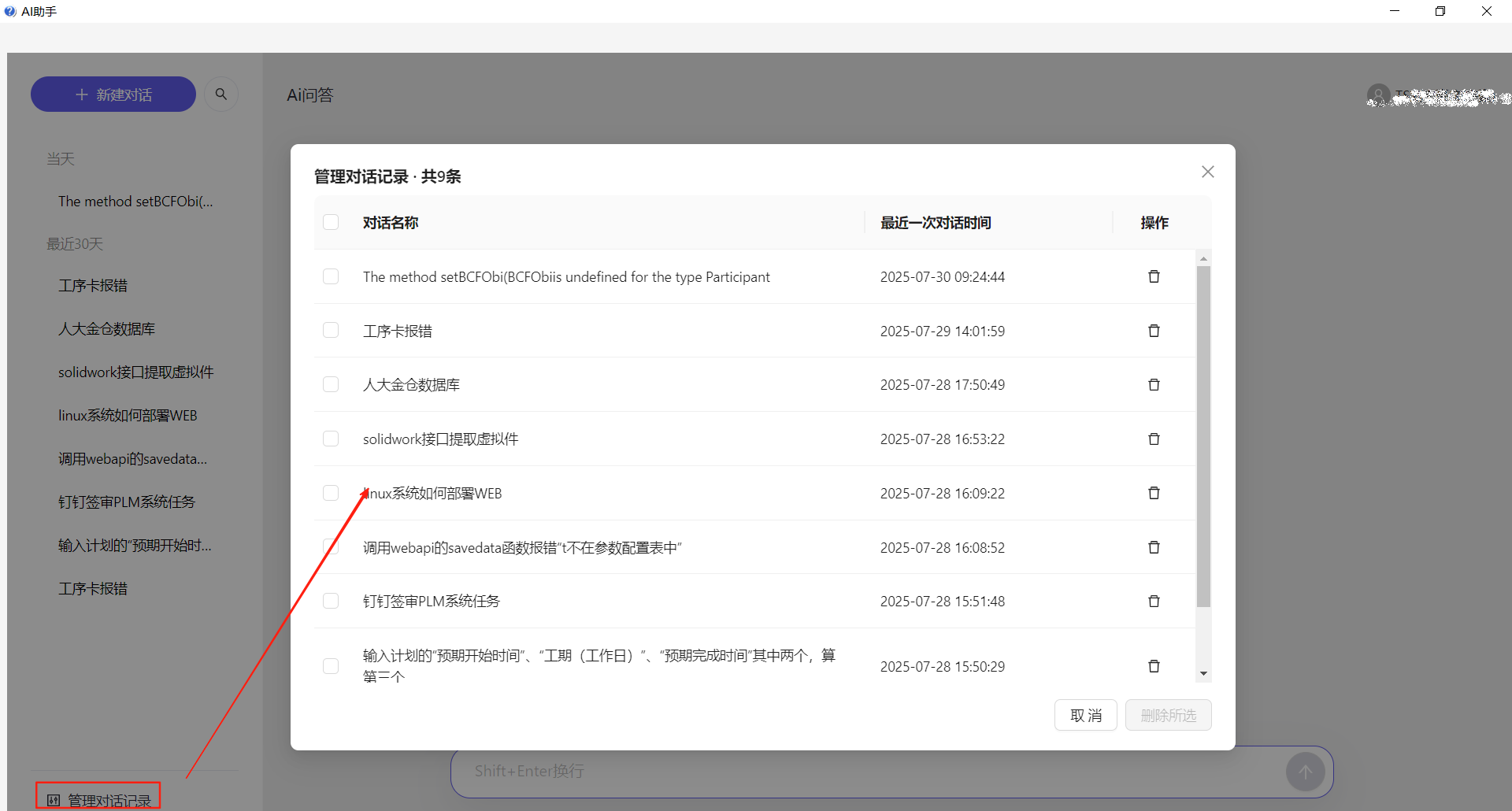
Task: Click trash icon for linux系统如何部署WEB row
Action: pos(1154,493)
